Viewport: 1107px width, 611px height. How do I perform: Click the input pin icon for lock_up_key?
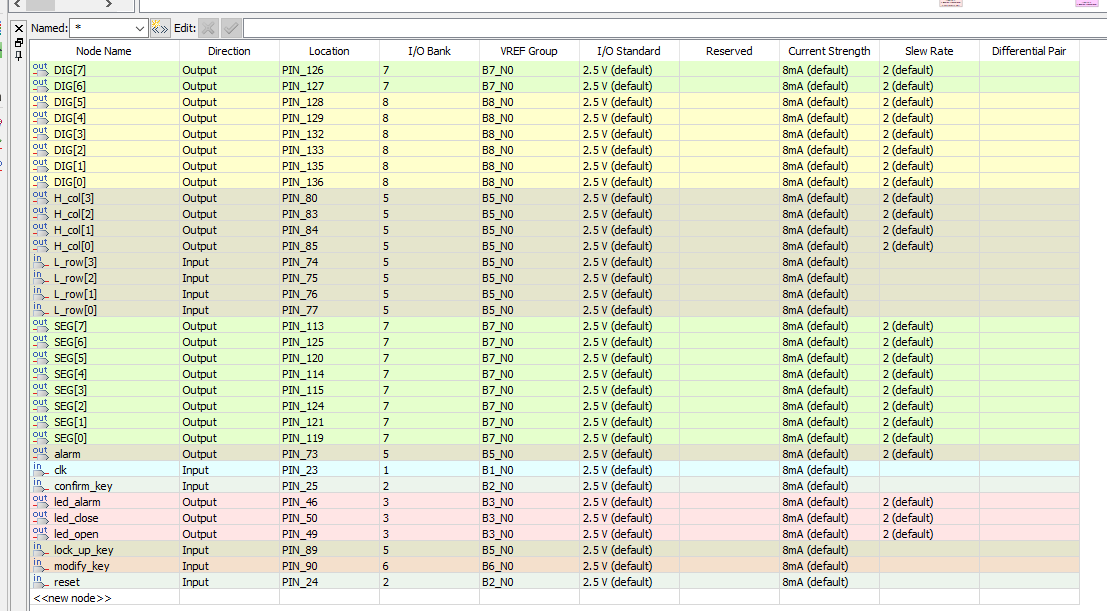pyautogui.click(x=40, y=550)
